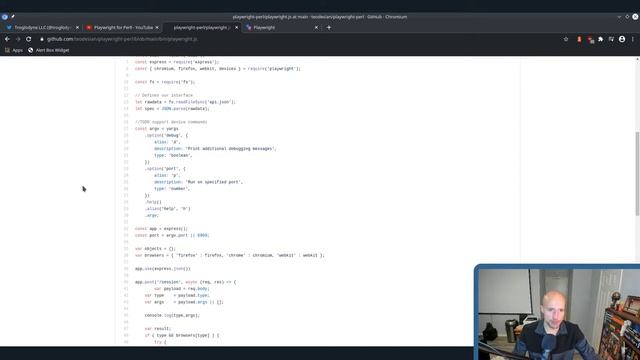The height and width of the screenshot is (360, 640).
Task: Reload the GitHub page
Action: (29, 39)
